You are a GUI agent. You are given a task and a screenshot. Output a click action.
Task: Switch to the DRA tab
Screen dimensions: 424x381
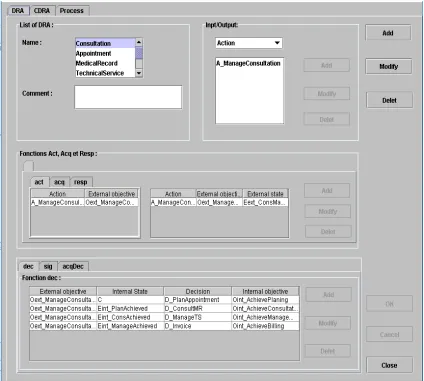click(x=18, y=11)
